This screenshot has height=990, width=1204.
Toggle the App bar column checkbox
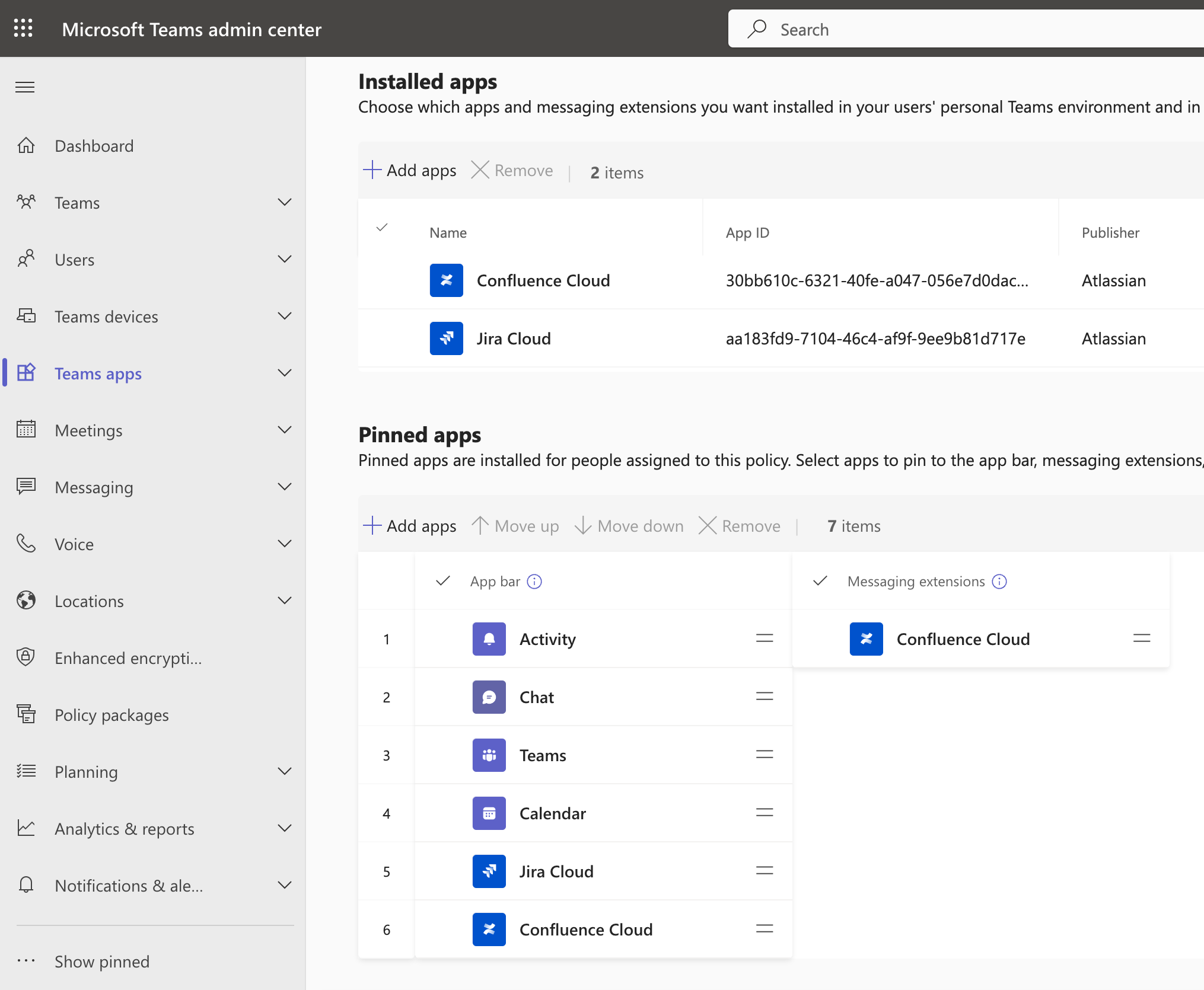pyautogui.click(x=442, y=581)
